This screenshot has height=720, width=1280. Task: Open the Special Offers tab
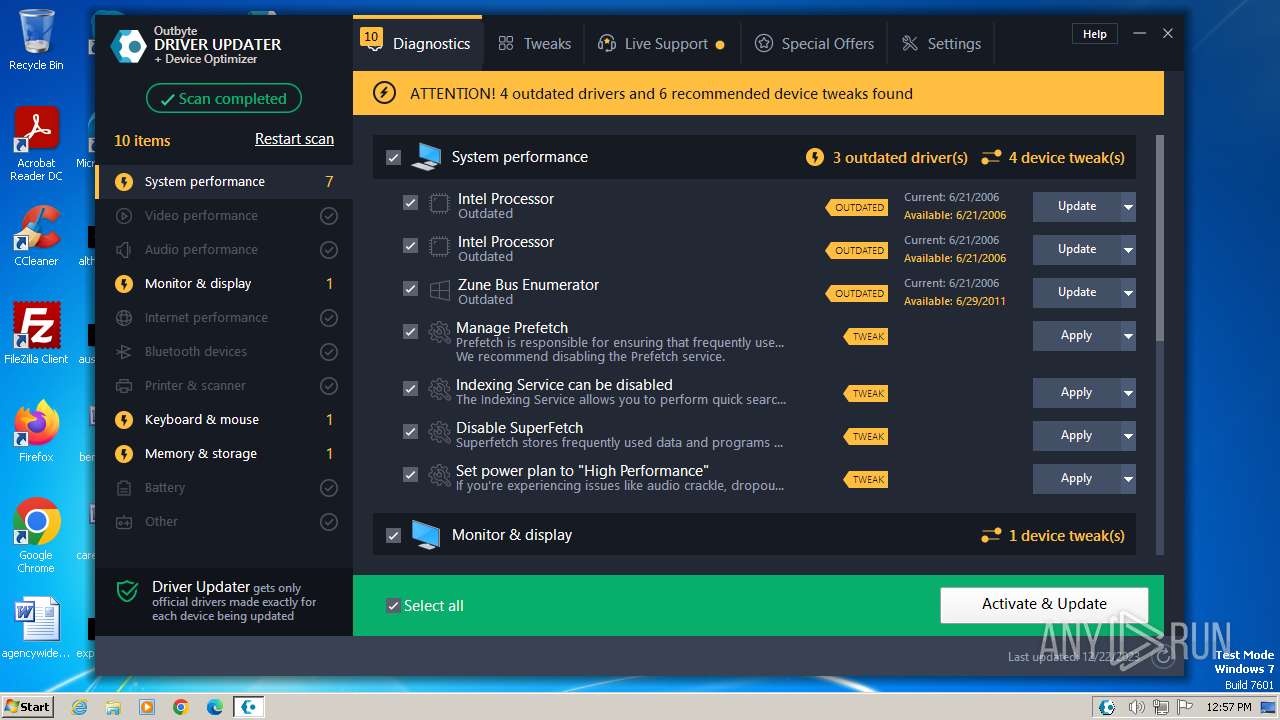[814, 44]
